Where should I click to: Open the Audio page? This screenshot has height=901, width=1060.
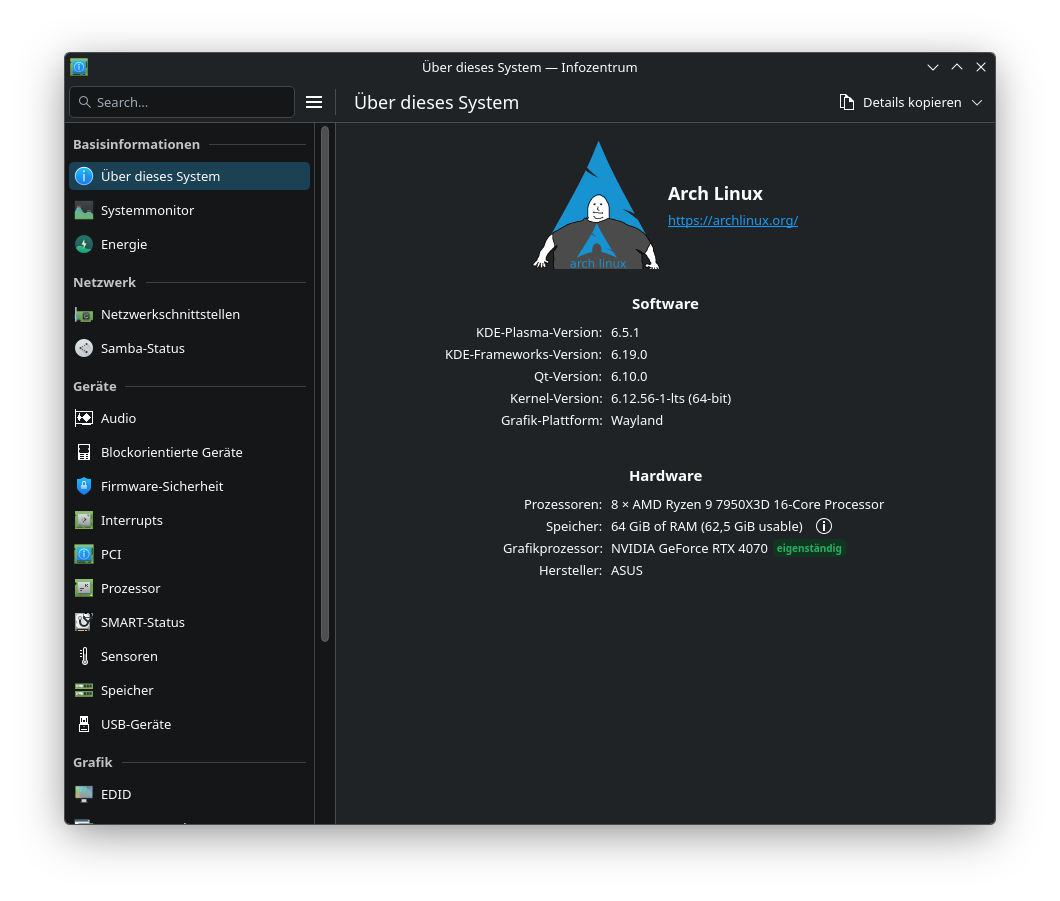pos(189,419)
